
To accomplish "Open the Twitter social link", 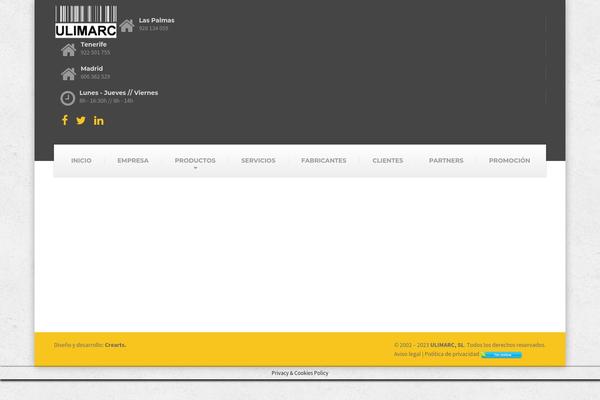I will point(81,121).
